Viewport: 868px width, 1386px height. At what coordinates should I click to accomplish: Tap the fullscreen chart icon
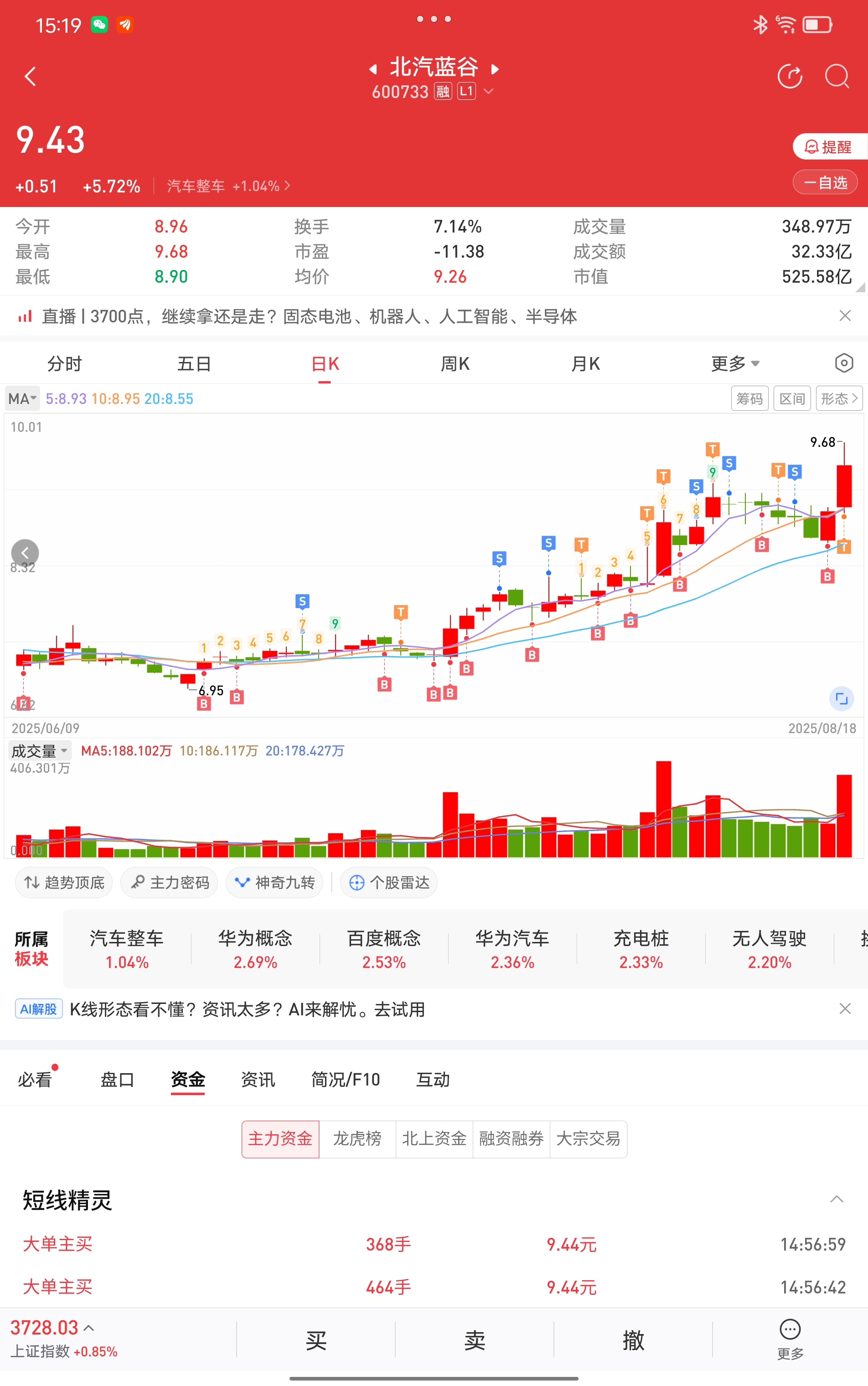pyautogui.click(x=842, y=699)
